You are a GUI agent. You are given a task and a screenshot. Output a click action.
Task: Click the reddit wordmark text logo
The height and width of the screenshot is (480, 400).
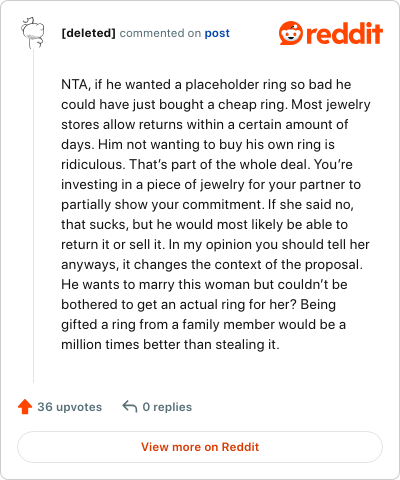tap(344, 33)
